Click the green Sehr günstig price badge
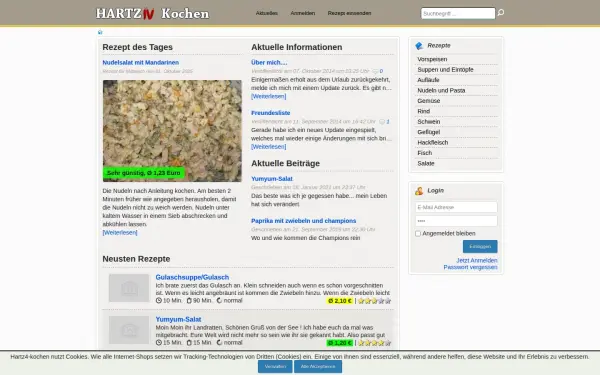This screenshot has height=375, width=600. 144,173
